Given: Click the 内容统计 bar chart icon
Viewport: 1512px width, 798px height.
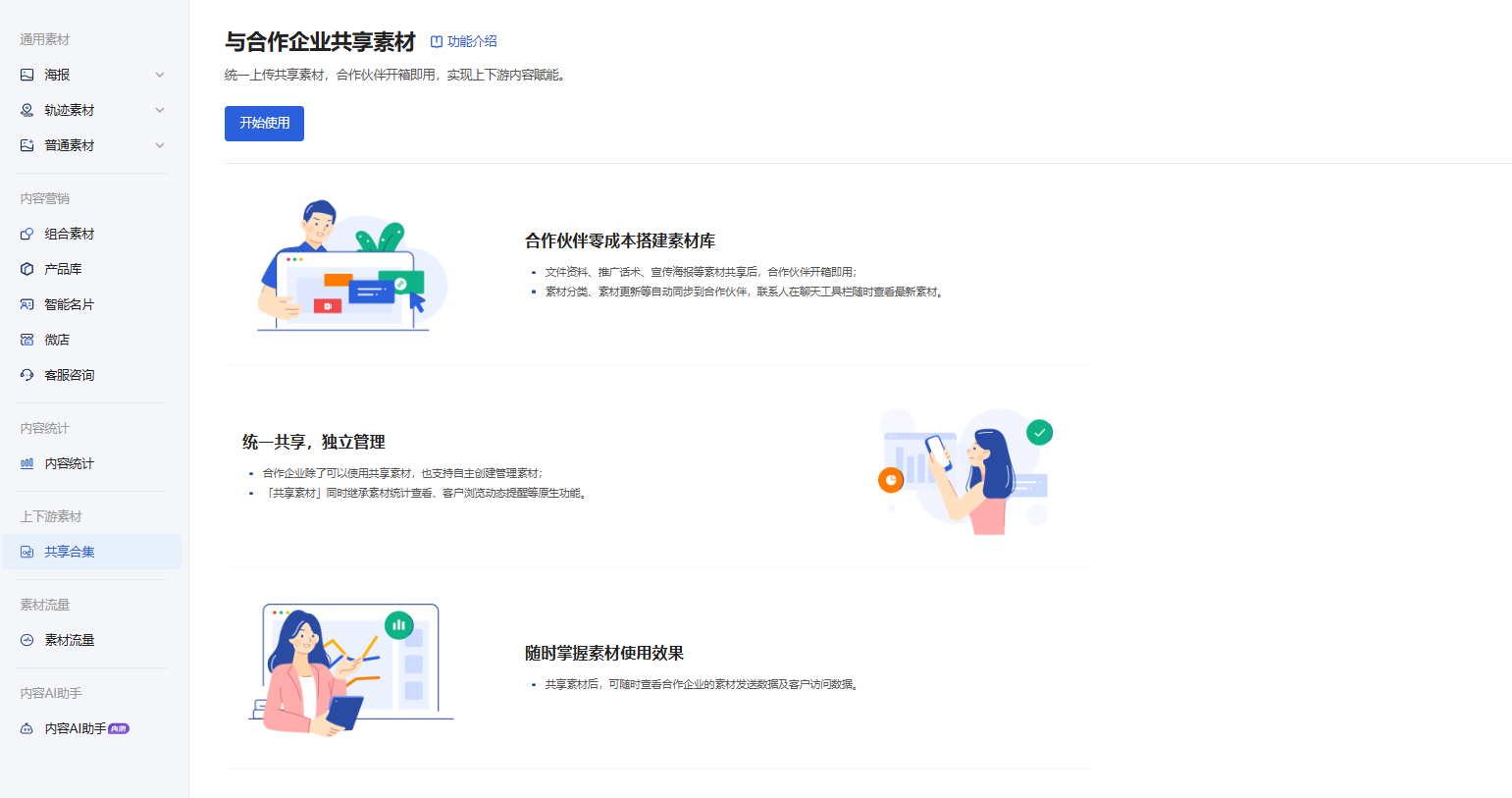Looking at the screenshot, I should click(27, 463).
